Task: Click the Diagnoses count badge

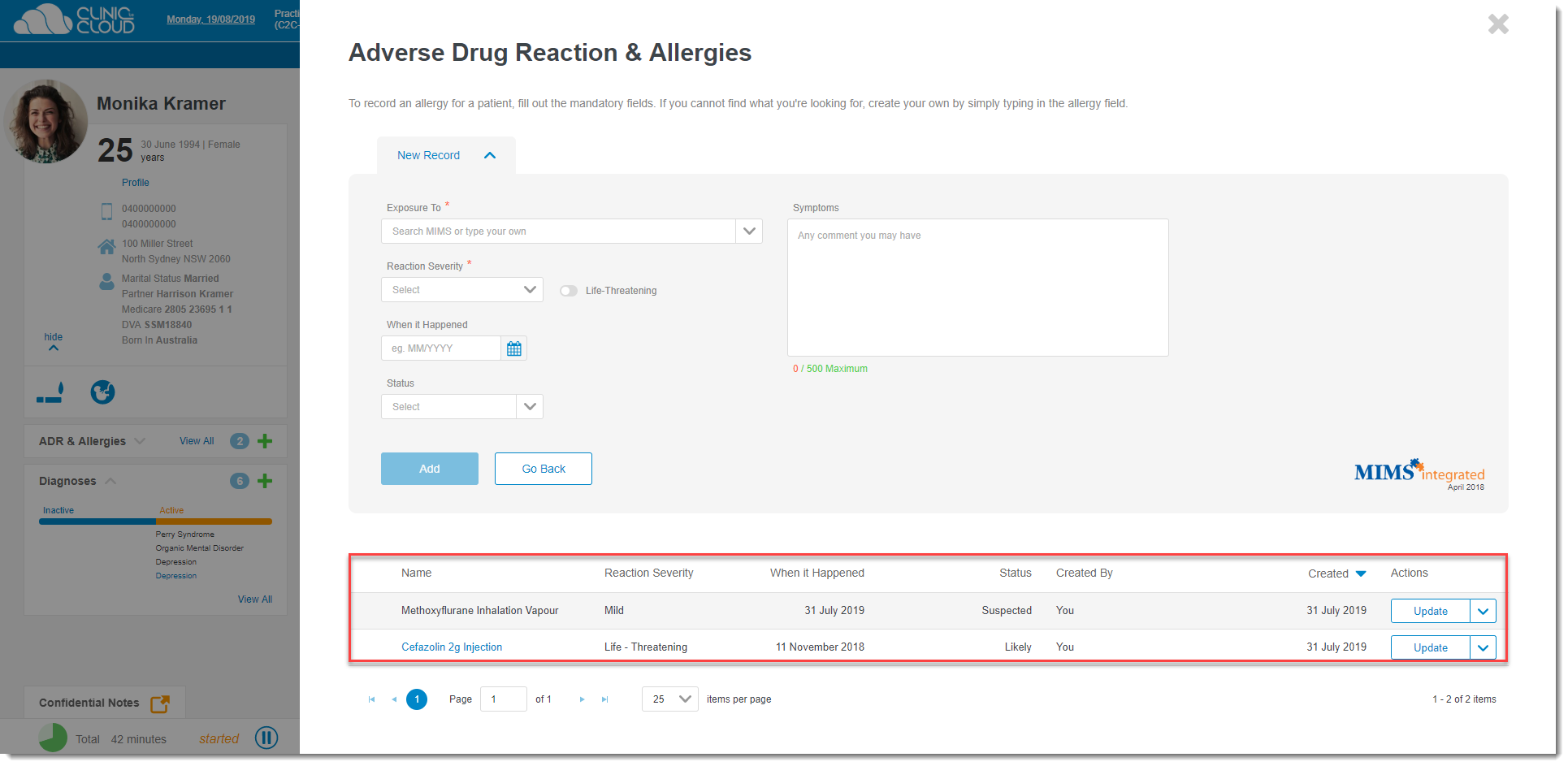Action: coord(240,481)
